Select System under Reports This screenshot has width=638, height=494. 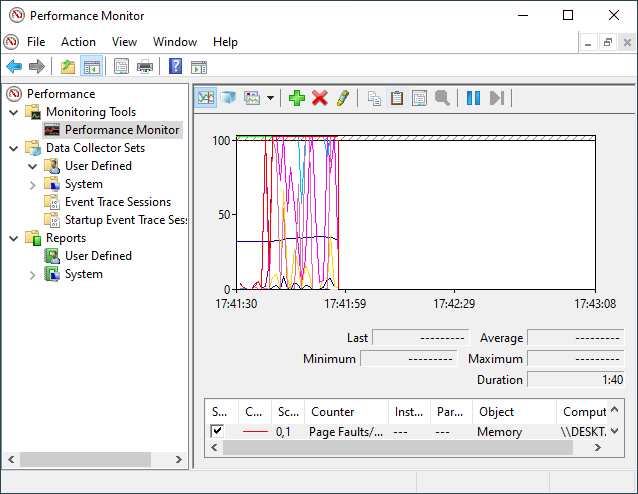(83, 274)
